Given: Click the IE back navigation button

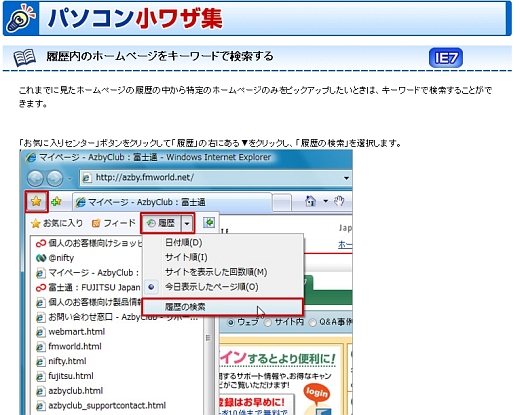Looking at the screenshot, I should (35, 178).
